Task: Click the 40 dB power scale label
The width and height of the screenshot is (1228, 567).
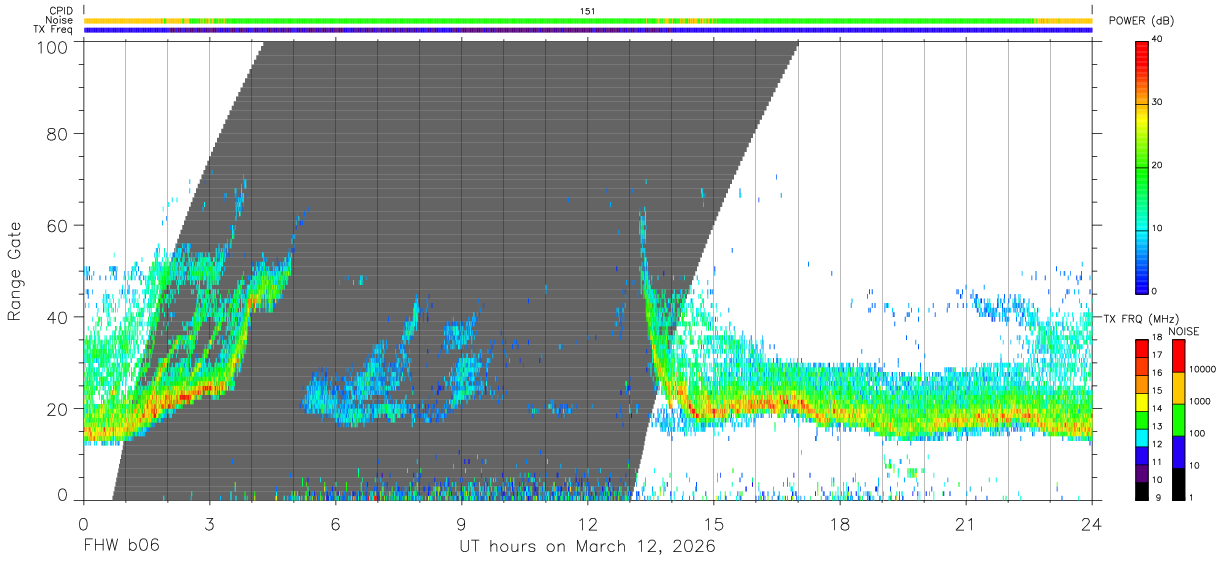Action: click(1158, 39)
